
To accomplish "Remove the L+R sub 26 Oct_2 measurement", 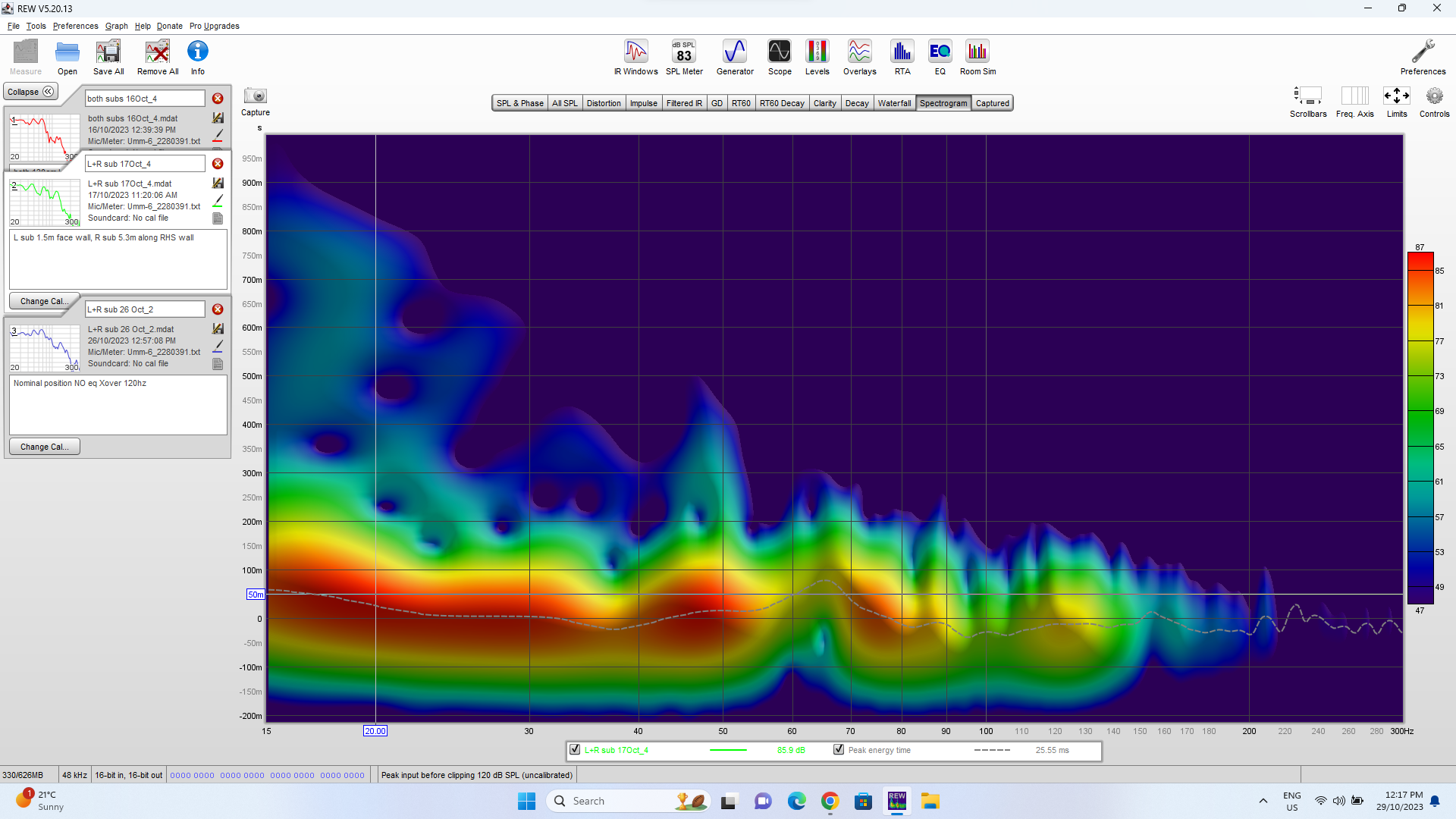I will 218,309.
